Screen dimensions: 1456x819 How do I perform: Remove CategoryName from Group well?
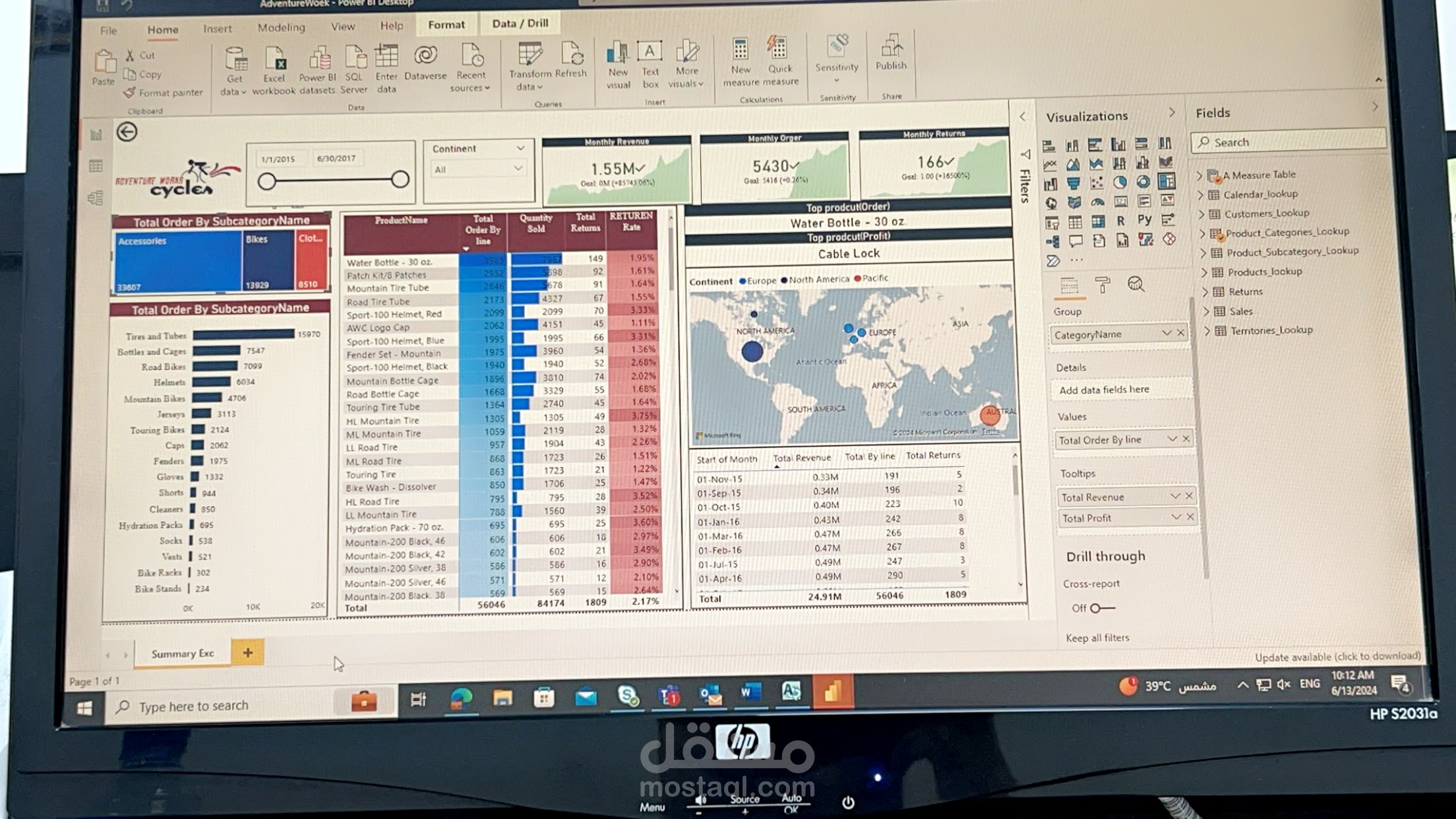(1180, 332)
